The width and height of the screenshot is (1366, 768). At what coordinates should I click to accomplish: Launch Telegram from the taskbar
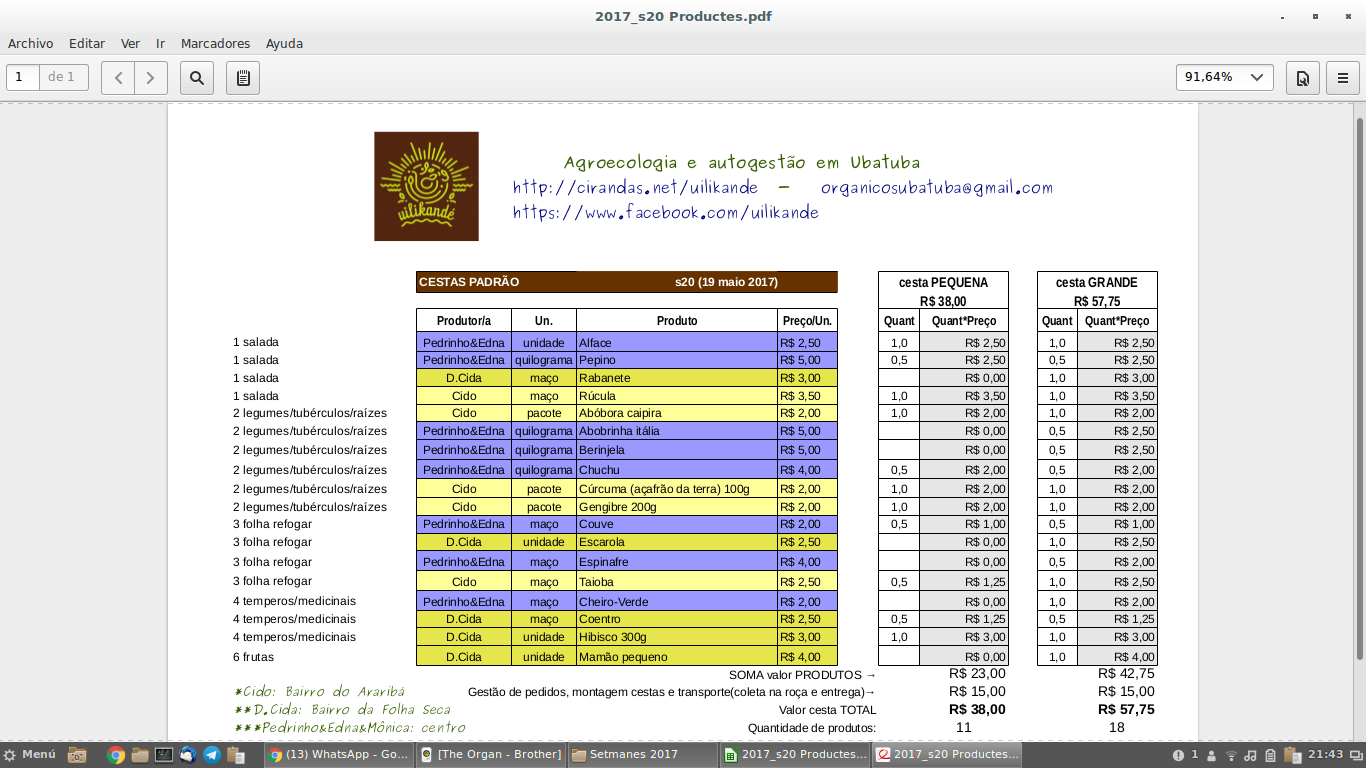[212, 755]
